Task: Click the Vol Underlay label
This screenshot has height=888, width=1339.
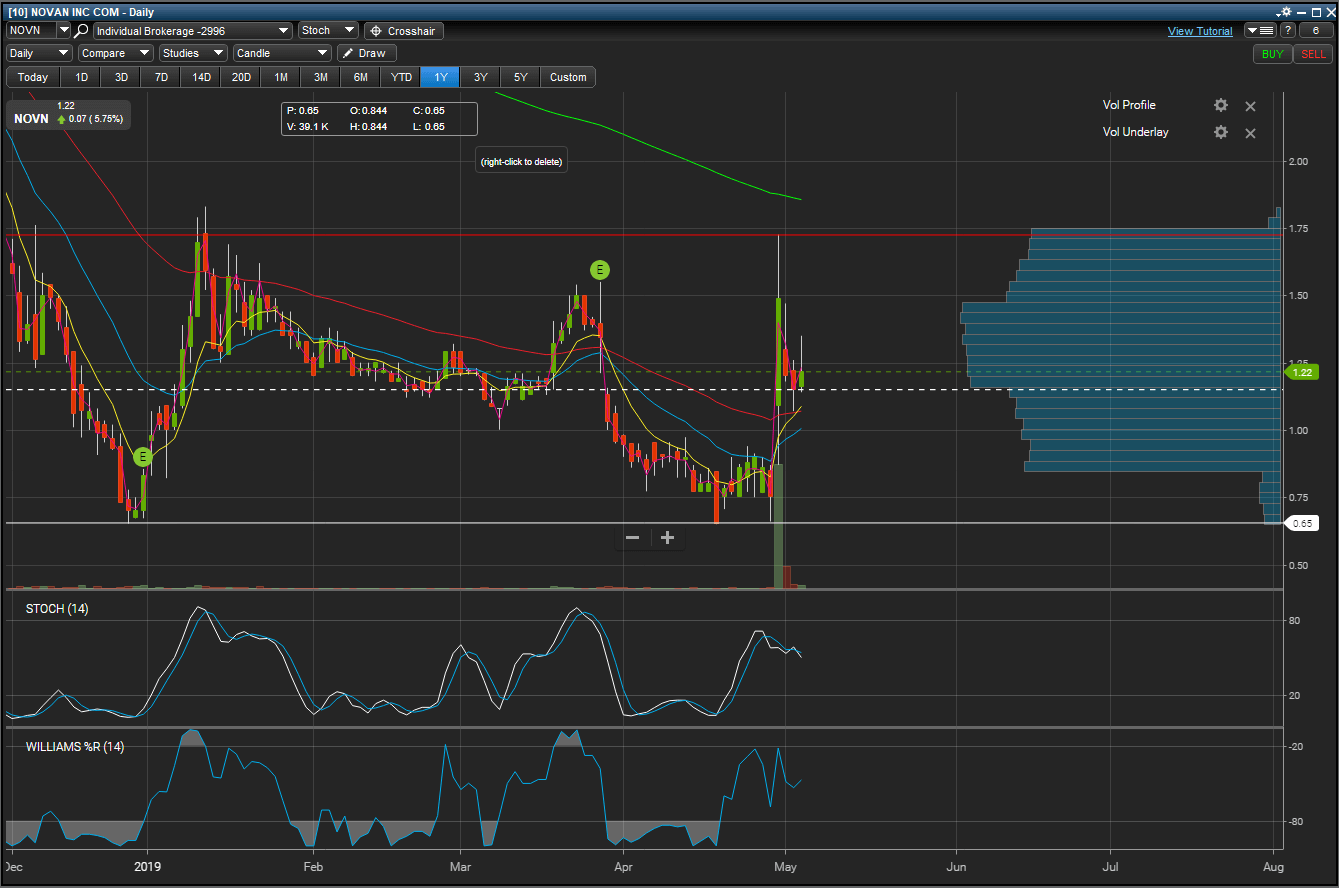Action: (1136, 132)
